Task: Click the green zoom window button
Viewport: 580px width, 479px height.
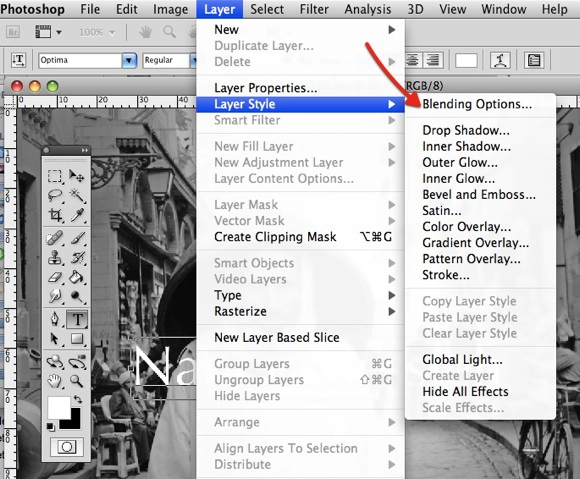Action: click(53, 86)
